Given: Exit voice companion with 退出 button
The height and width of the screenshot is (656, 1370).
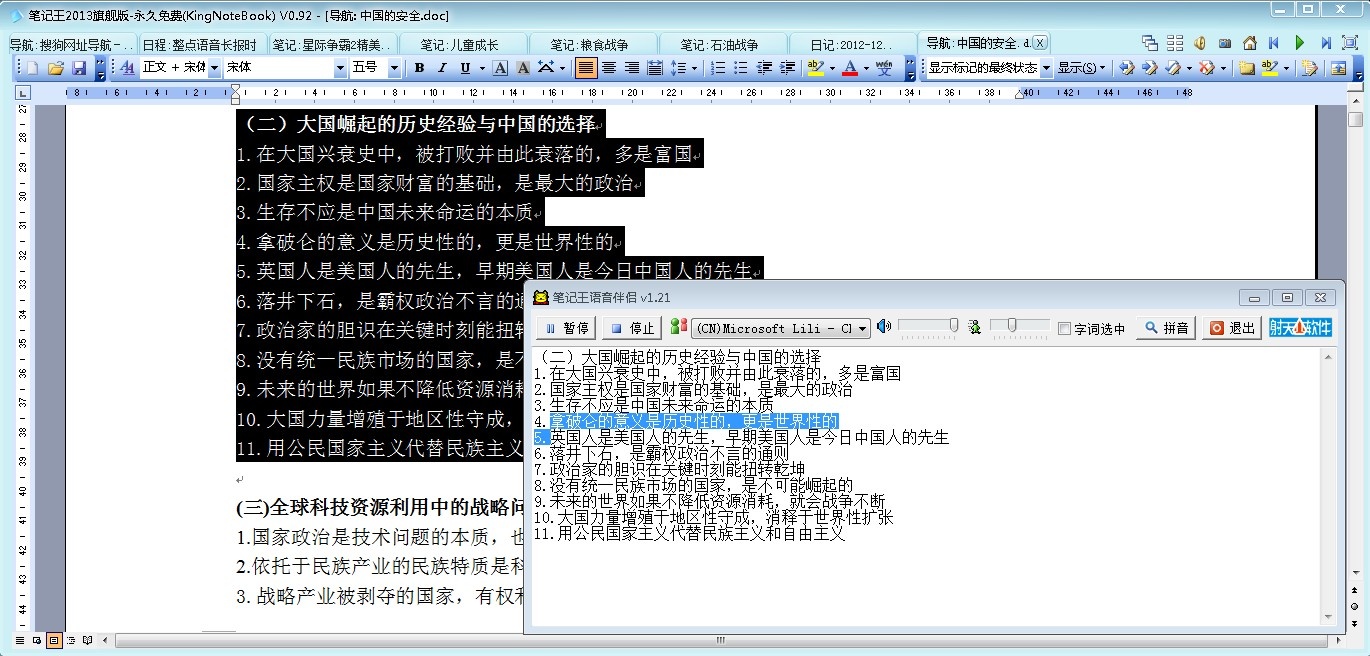Looking at the screenshot, I should click(x=1232, y=328).
